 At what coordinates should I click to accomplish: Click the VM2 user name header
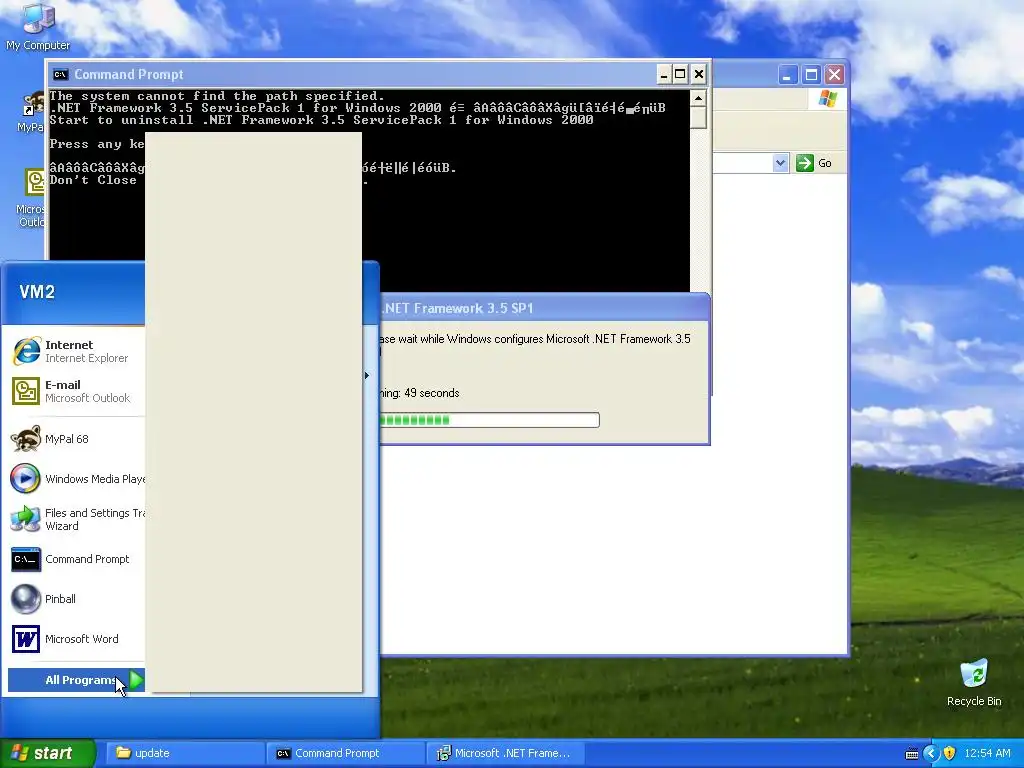(x=37, y=292)
